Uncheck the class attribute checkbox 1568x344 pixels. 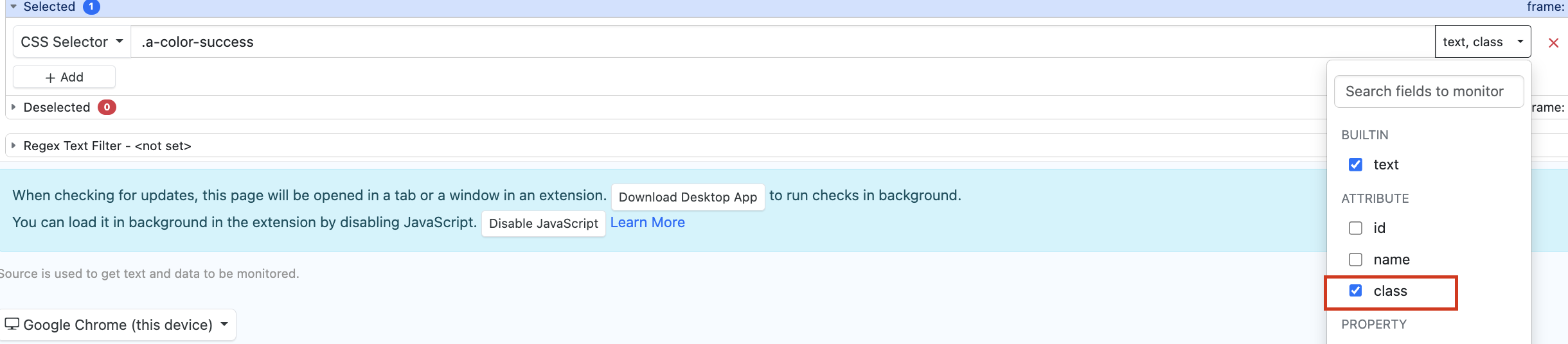tap(1355, 291)
